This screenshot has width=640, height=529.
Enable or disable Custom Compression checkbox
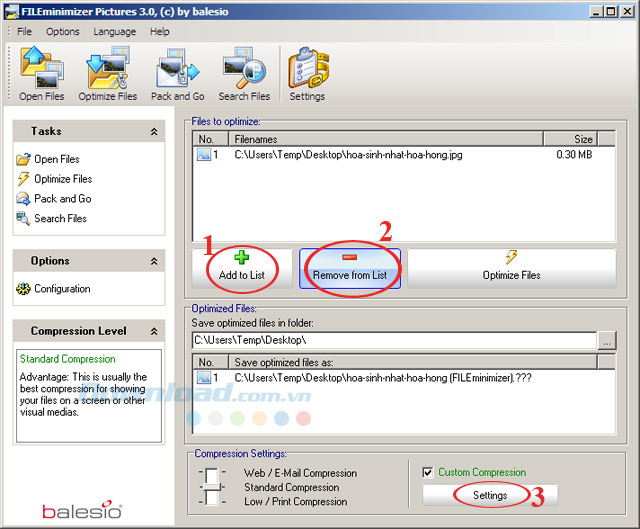point(427,472)
